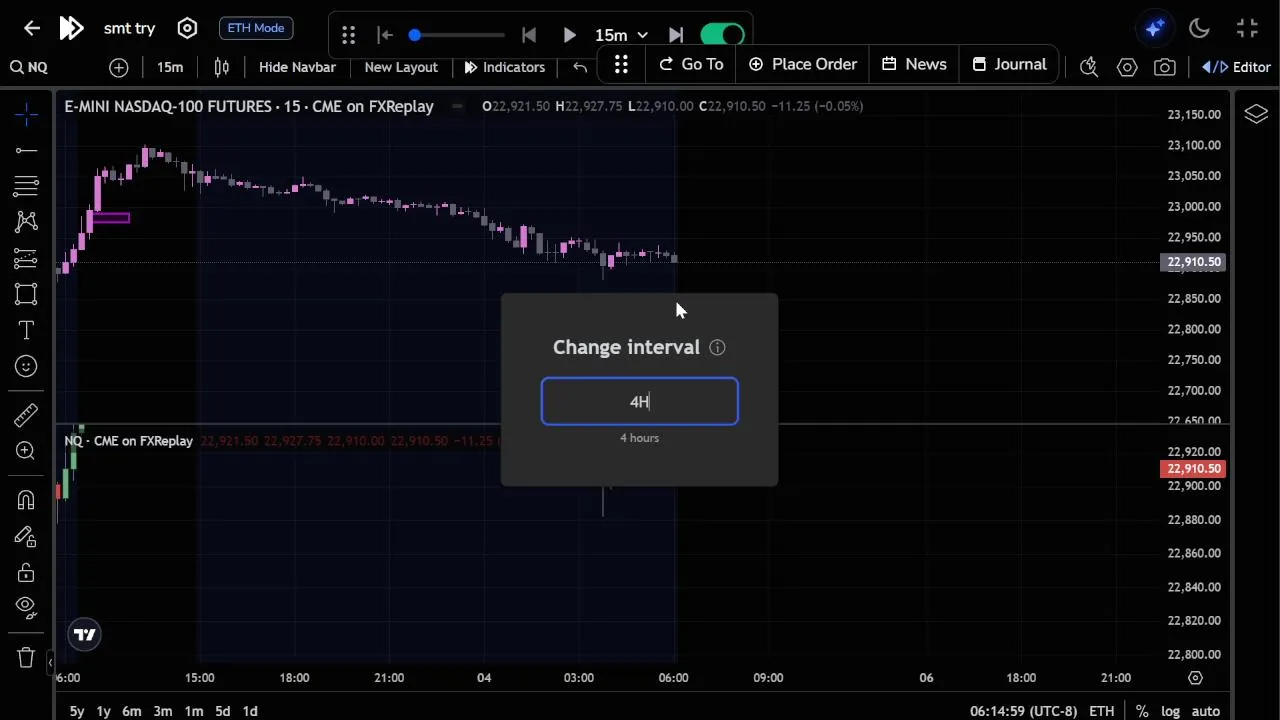Open Indicators menu
1280x720 pixels.
[505, 67]
